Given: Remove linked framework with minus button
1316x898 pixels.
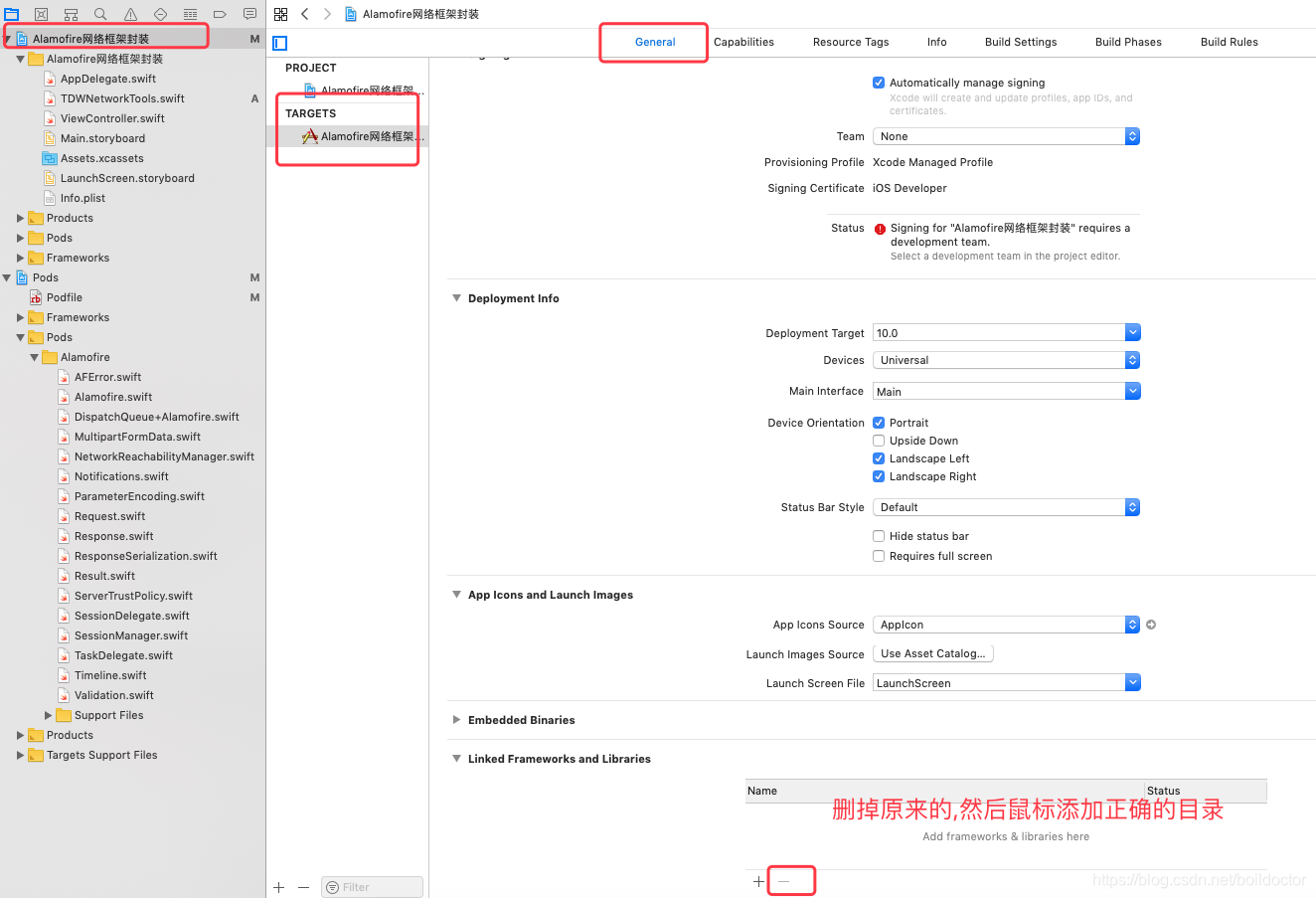Looking at the screenshot, I should click(x=783, y=881).
